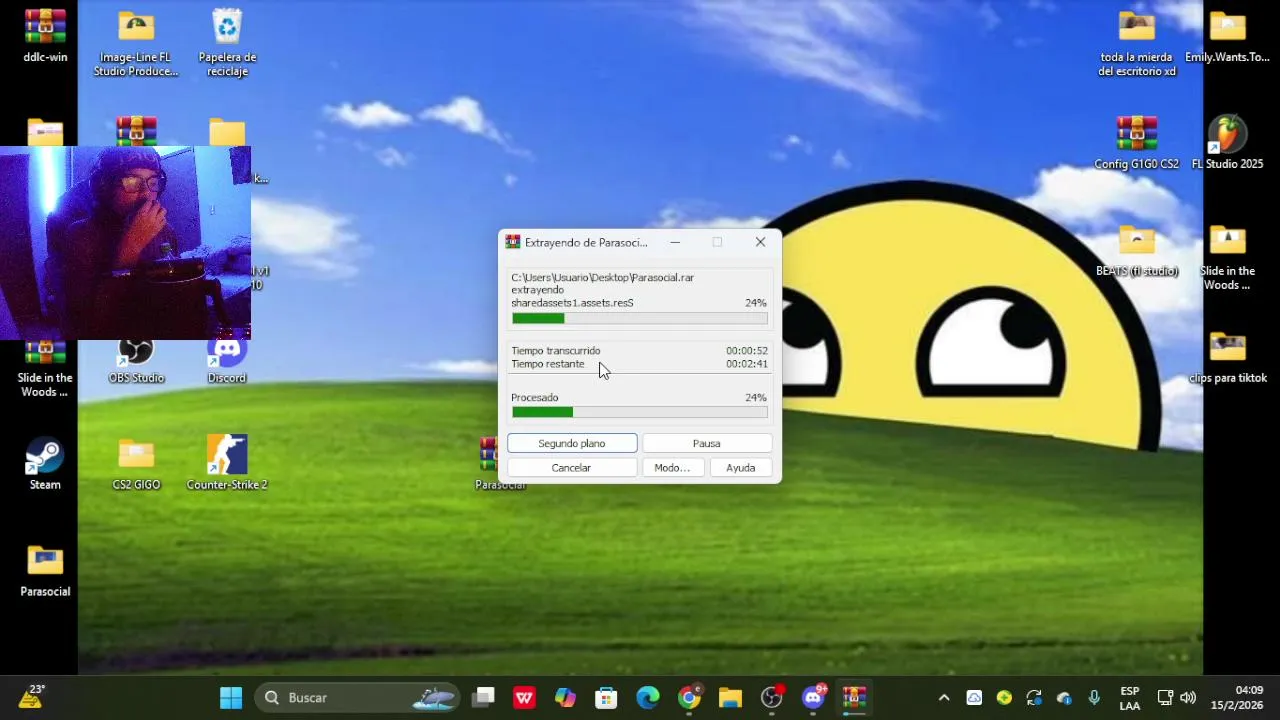Select the Config G1G0 CS2 archive
This screenshot has height=720, width=1280.
[x=1137, y=143]
